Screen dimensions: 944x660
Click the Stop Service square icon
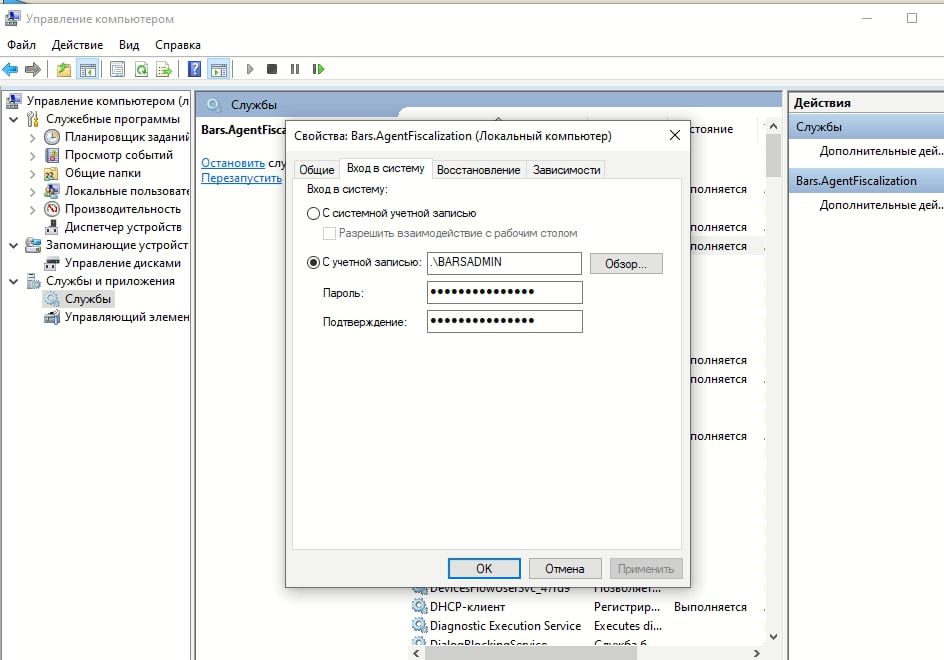(x=272, y=69)
